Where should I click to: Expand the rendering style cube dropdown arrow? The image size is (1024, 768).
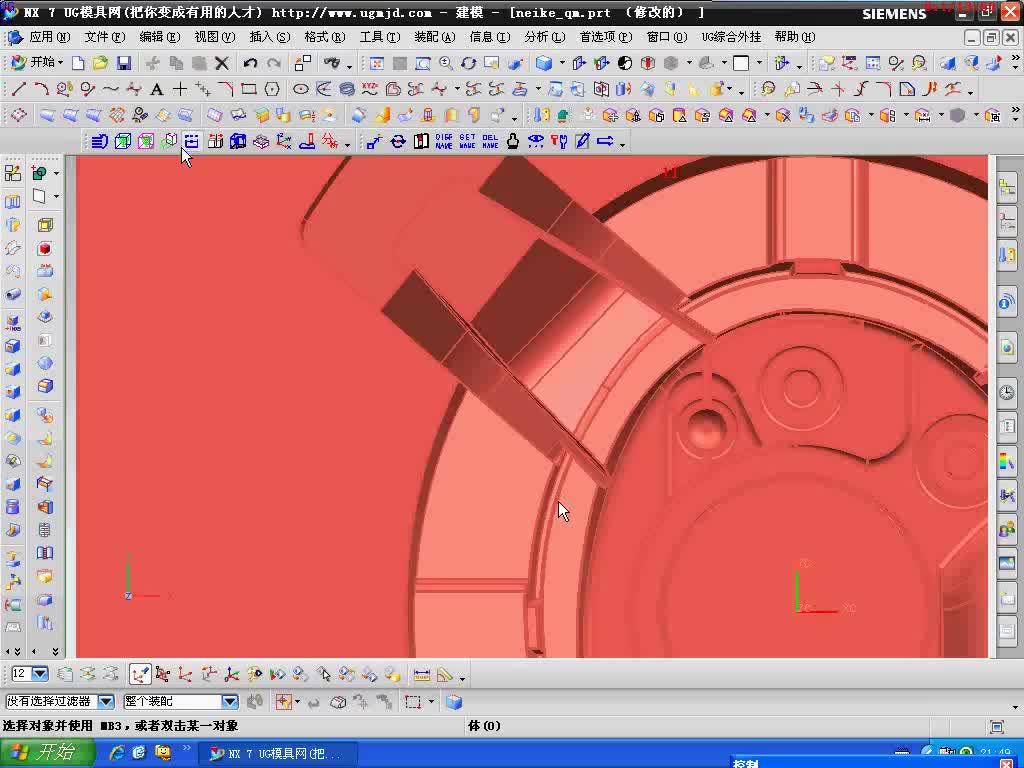pyautogui.click(x=562, y=63)
